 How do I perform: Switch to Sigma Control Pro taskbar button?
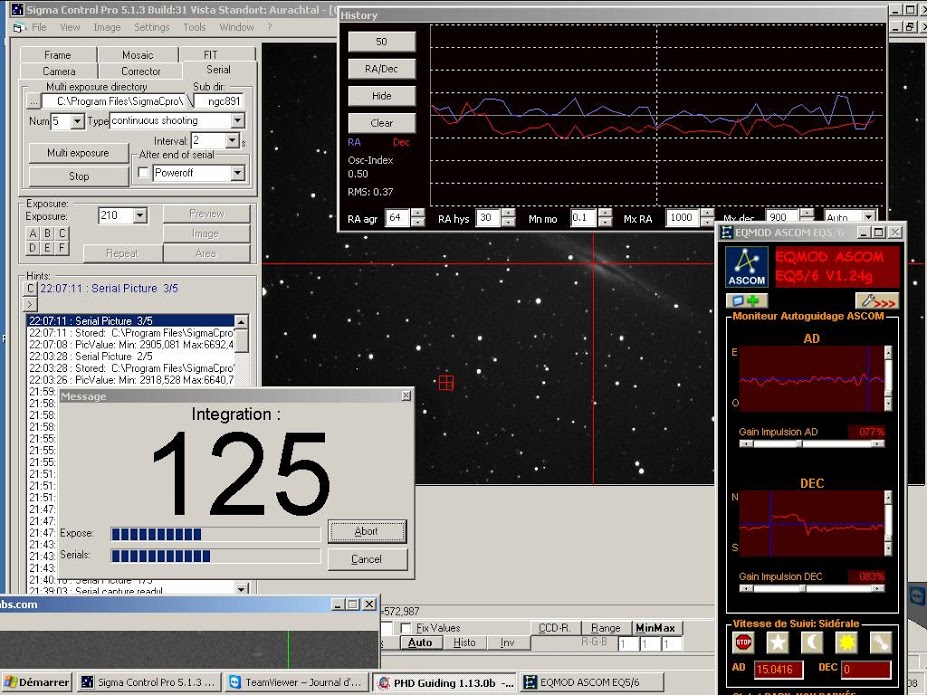(149, 682)
